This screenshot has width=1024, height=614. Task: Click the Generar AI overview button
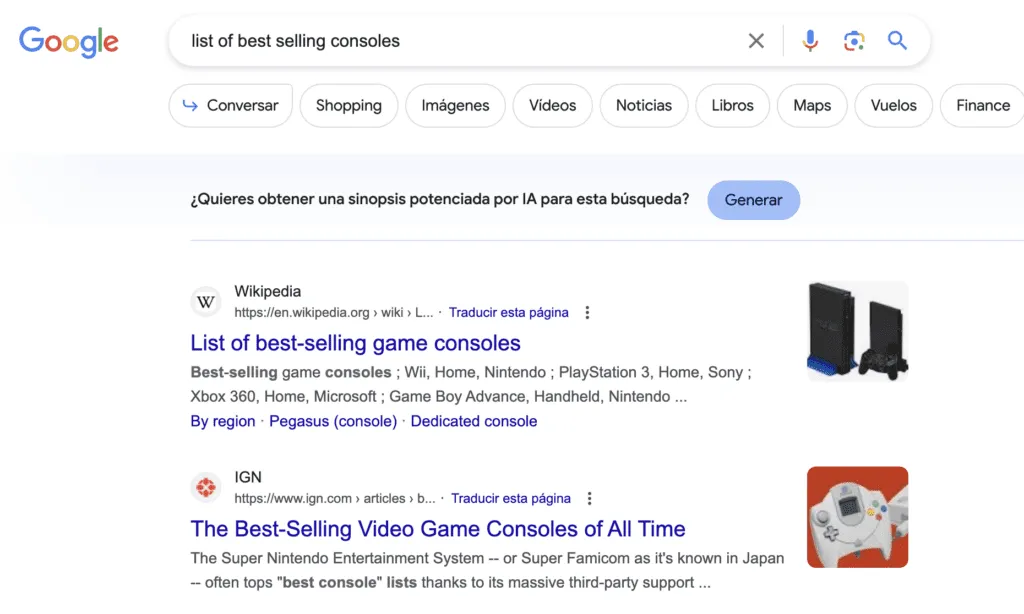pyautogui.click(x=754, y=200)
